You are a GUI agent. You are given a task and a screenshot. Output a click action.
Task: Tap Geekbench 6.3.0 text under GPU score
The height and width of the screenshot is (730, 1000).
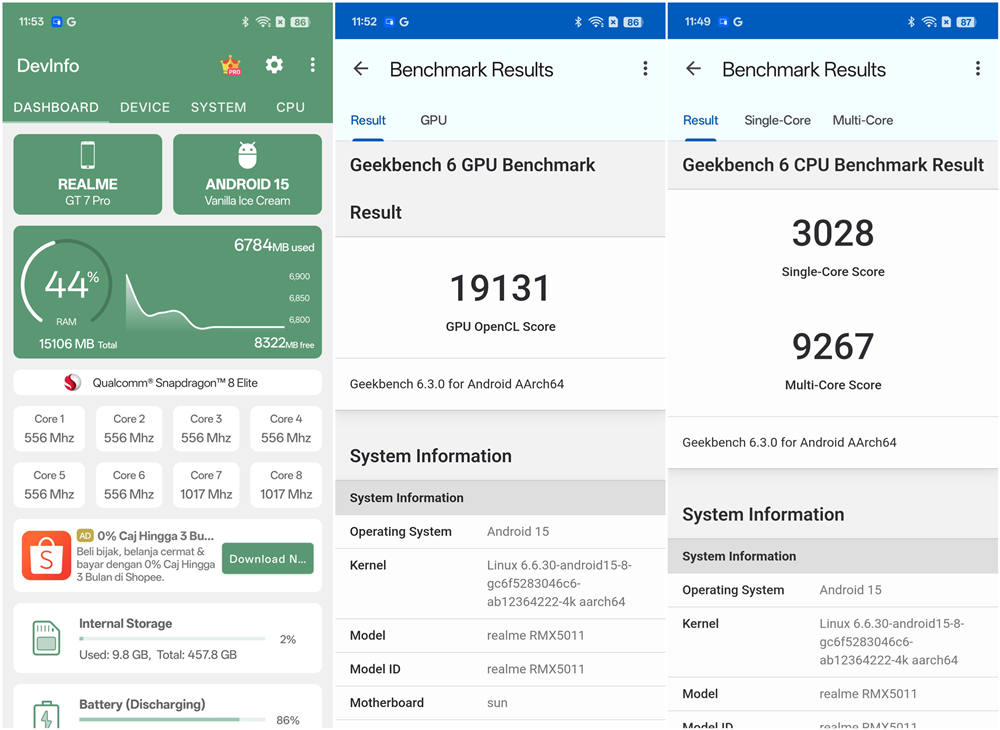coord(457,384)
